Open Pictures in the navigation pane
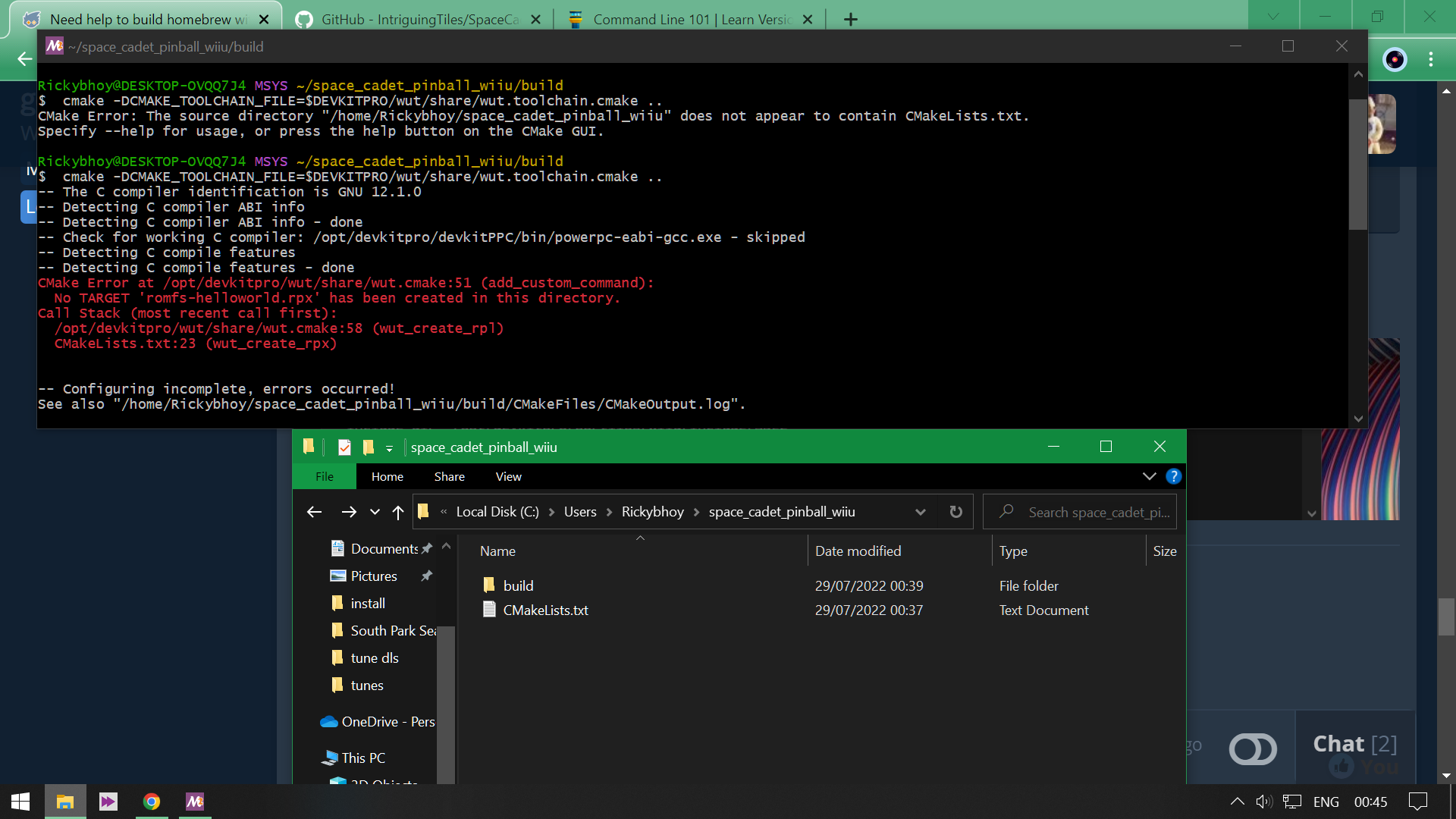The width and height of the screenshot is (1456, 819). pyautogui.click(x=373, y=576)
